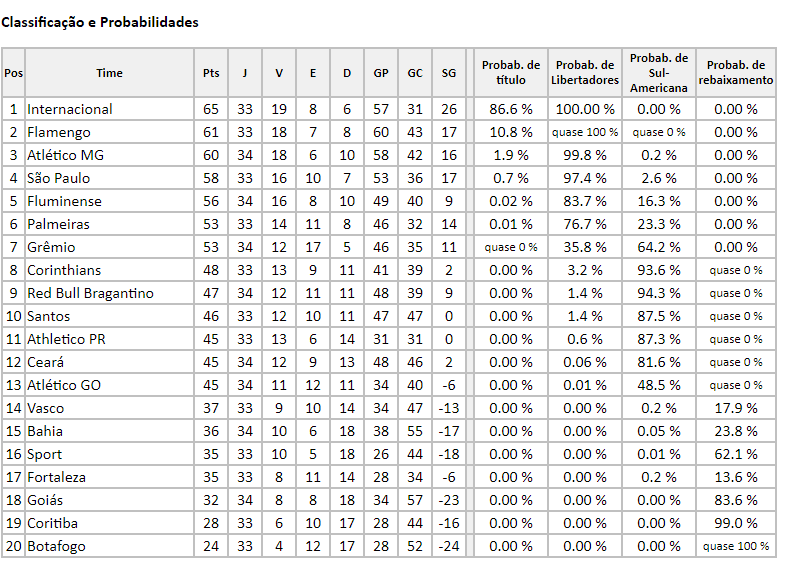Click the Classificação e Probabilidades title
Image resolution: width=789 pixels, height=569 pixels.
(100, 22)
